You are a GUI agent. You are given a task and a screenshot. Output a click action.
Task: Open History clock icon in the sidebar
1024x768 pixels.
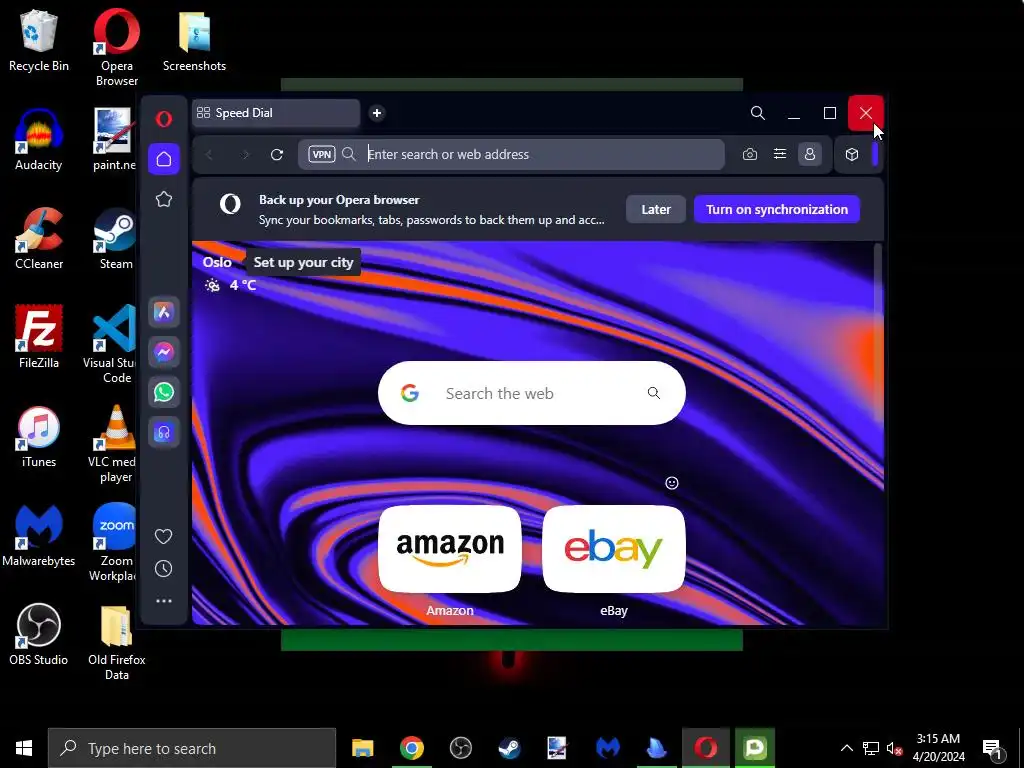coord(164,568)
